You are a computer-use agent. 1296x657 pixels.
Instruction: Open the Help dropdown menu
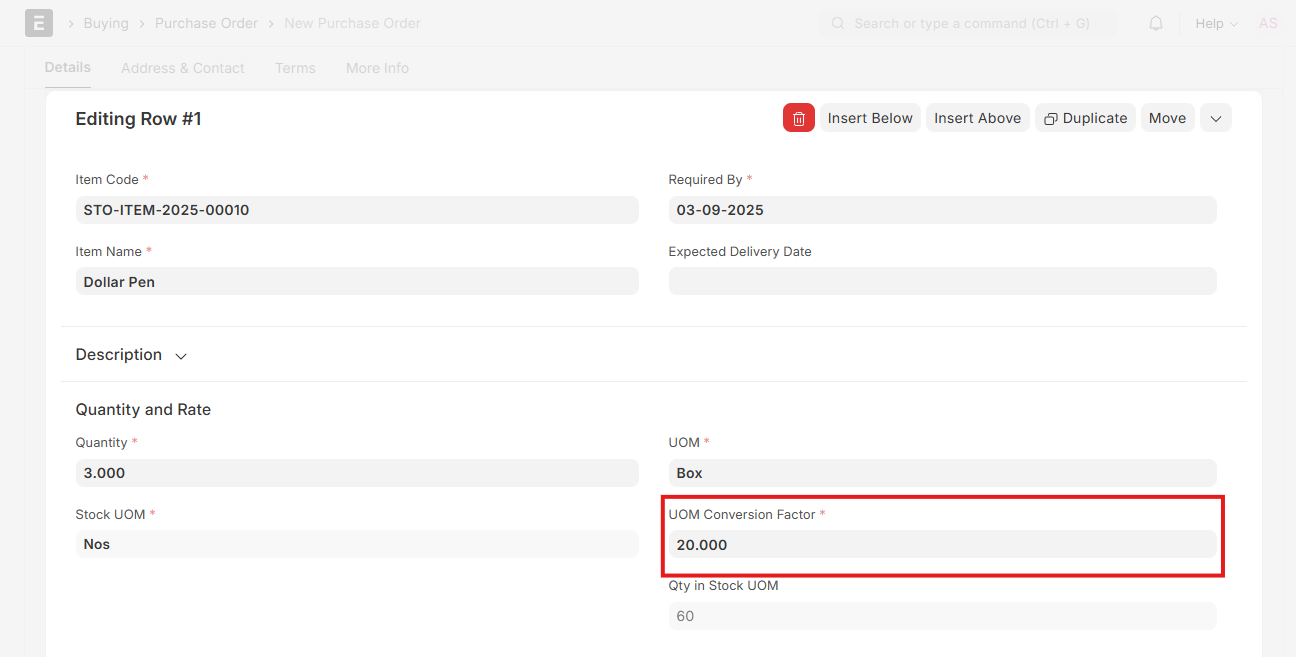pyautogui.click(x=1216, y=23)
